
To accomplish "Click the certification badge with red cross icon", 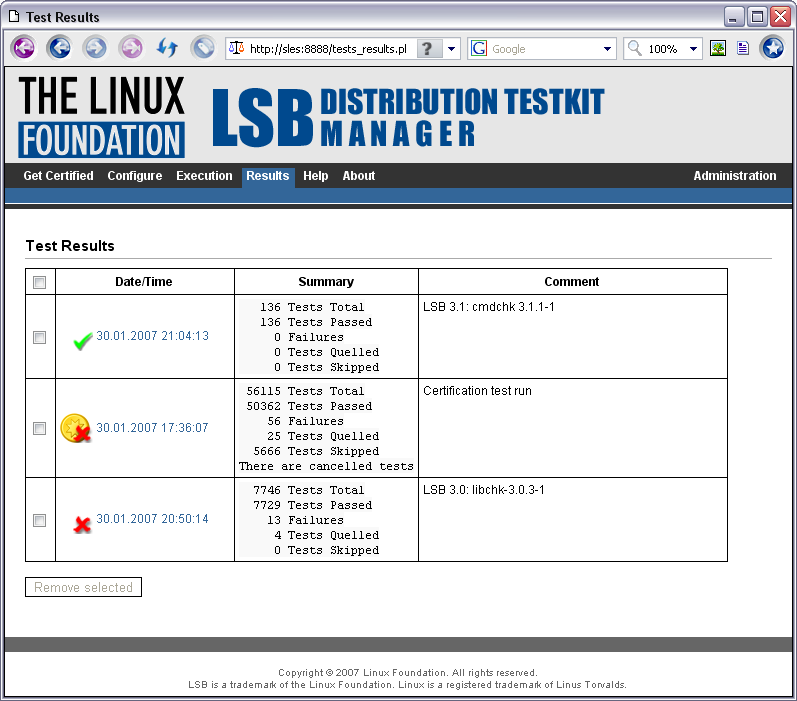I will pyautogui.click(x=76, y=428).
